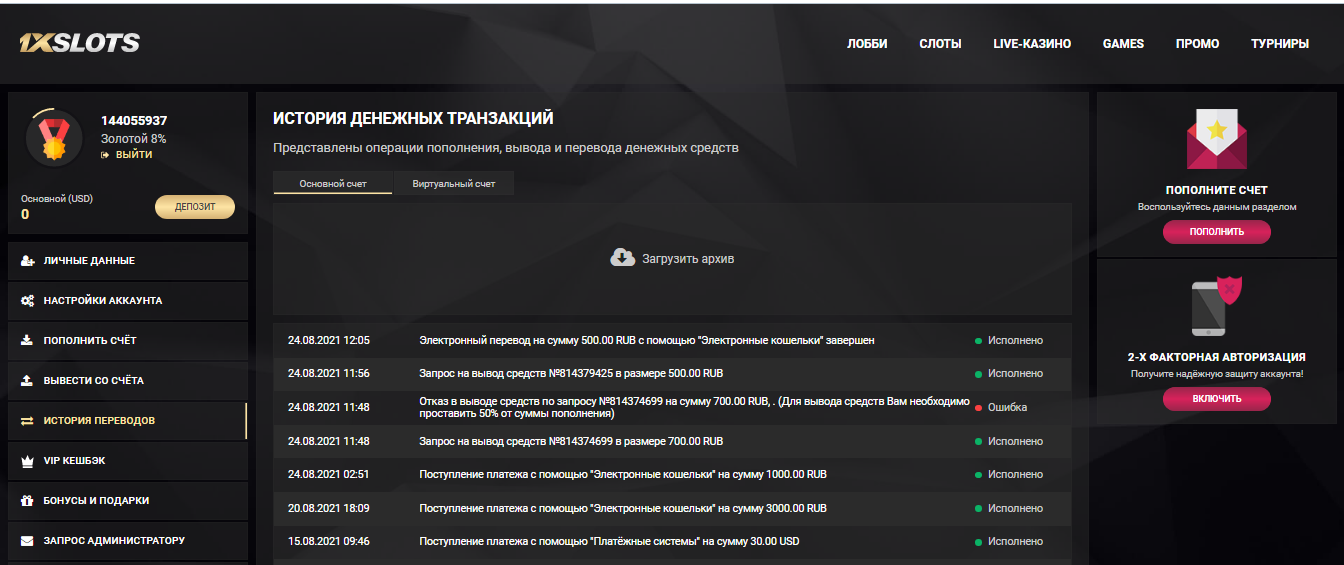Click the 1XSLOTS logo
The image size is (1344, 565).
click(79, 43)
